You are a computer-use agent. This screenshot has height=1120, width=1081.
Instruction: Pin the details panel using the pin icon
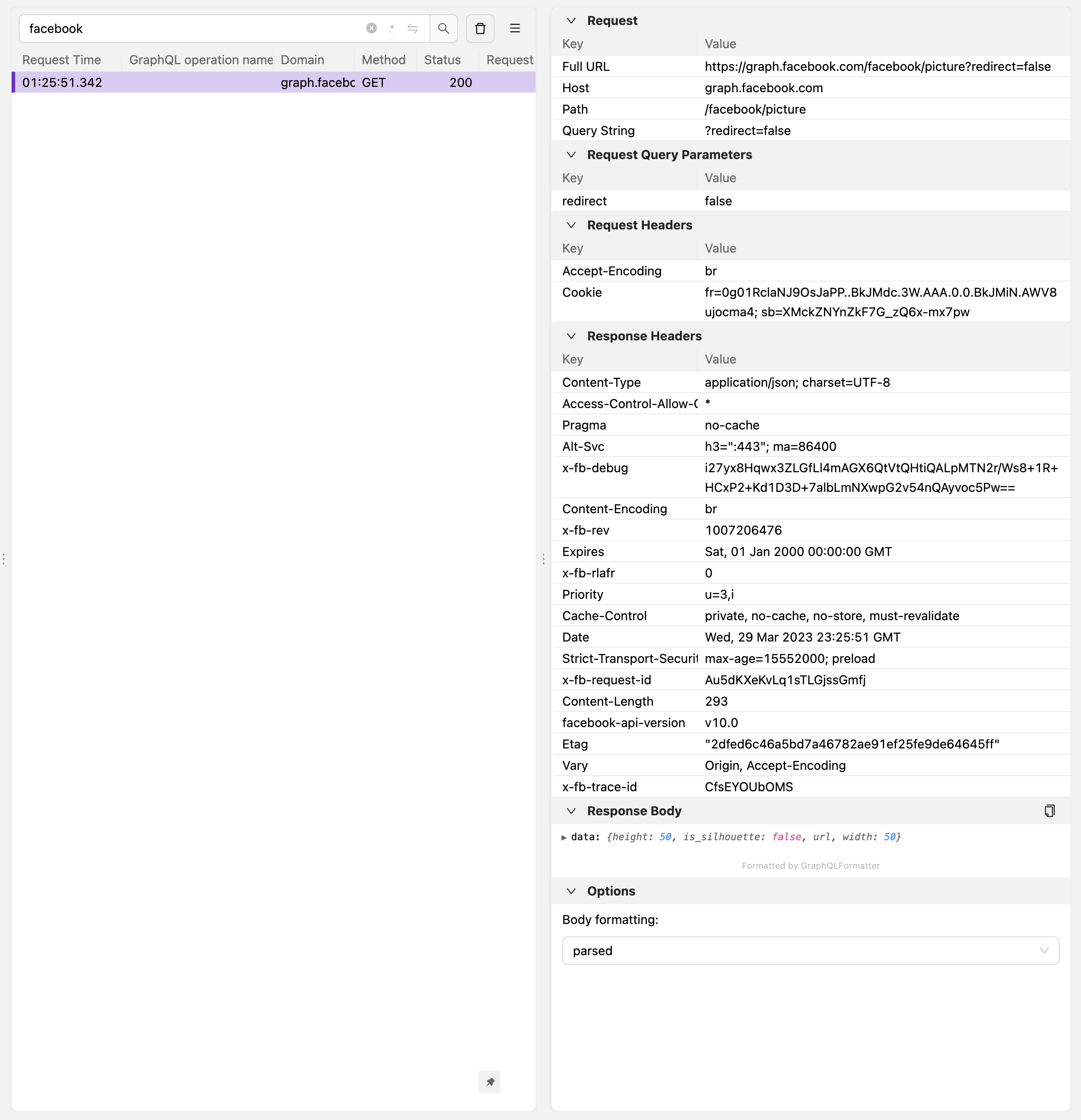[489, 1082]
